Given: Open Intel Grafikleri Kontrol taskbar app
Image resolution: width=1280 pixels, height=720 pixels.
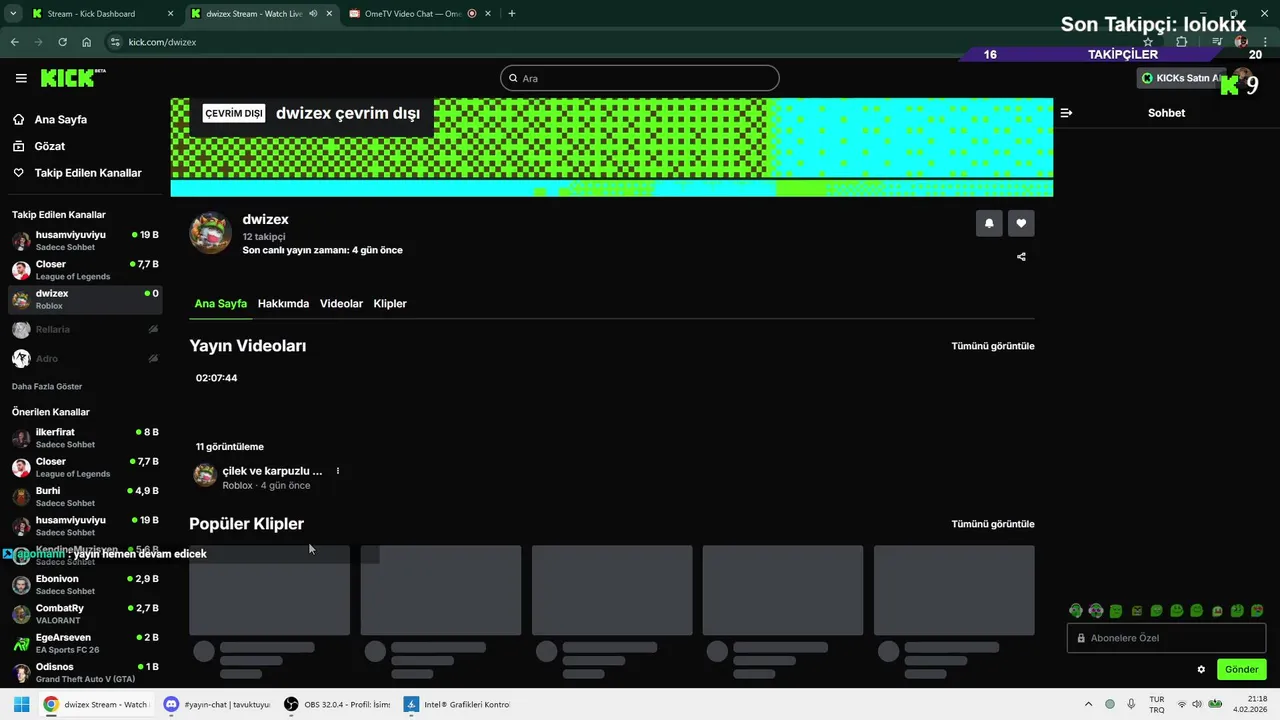Looking at the screenshot, I should (x=458, y=704).
